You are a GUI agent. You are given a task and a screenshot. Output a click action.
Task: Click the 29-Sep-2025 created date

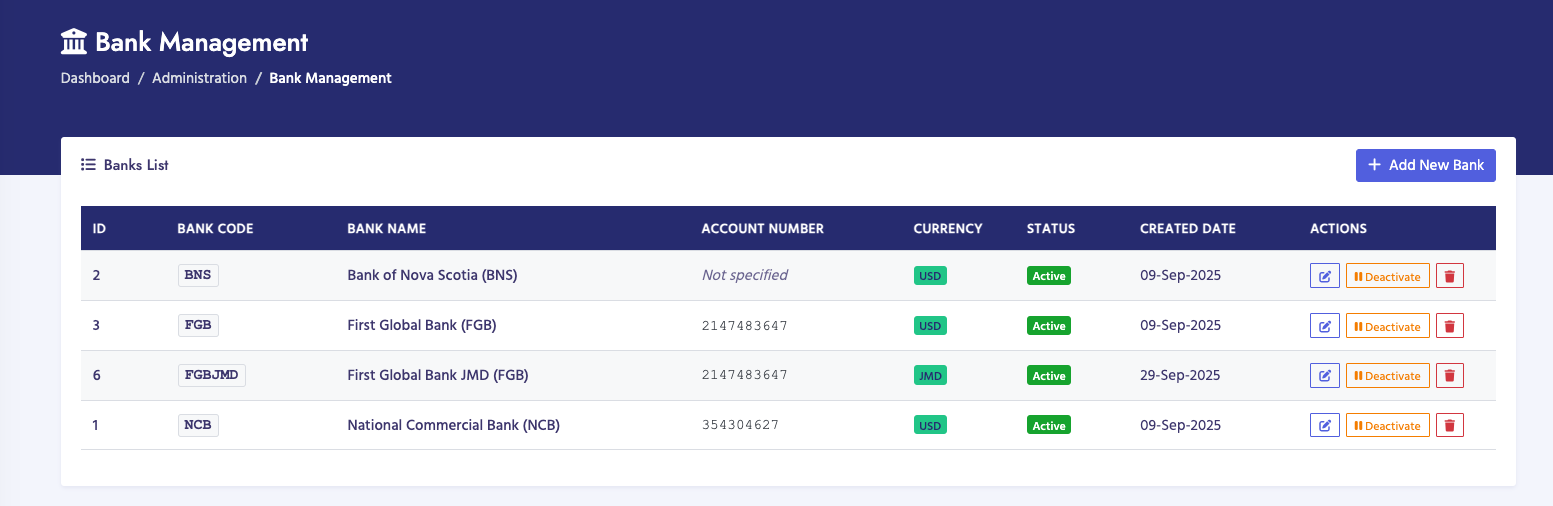coord(1180,375)
